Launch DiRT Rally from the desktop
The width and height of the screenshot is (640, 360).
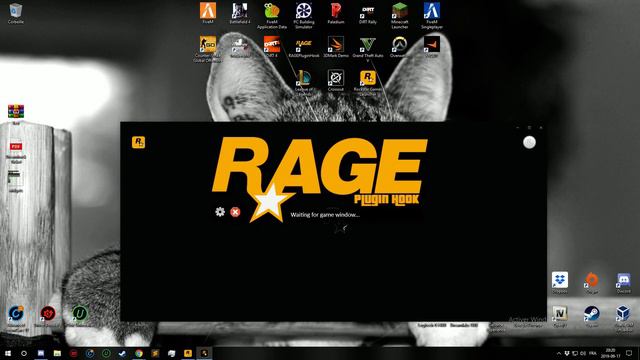point(368,13)
